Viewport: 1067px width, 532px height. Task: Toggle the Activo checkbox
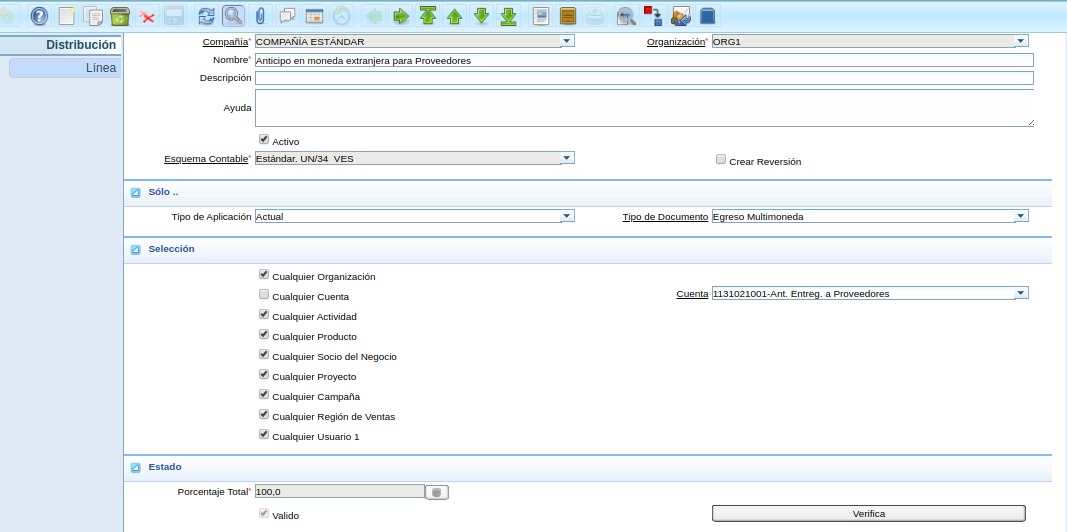click(264, 139)
